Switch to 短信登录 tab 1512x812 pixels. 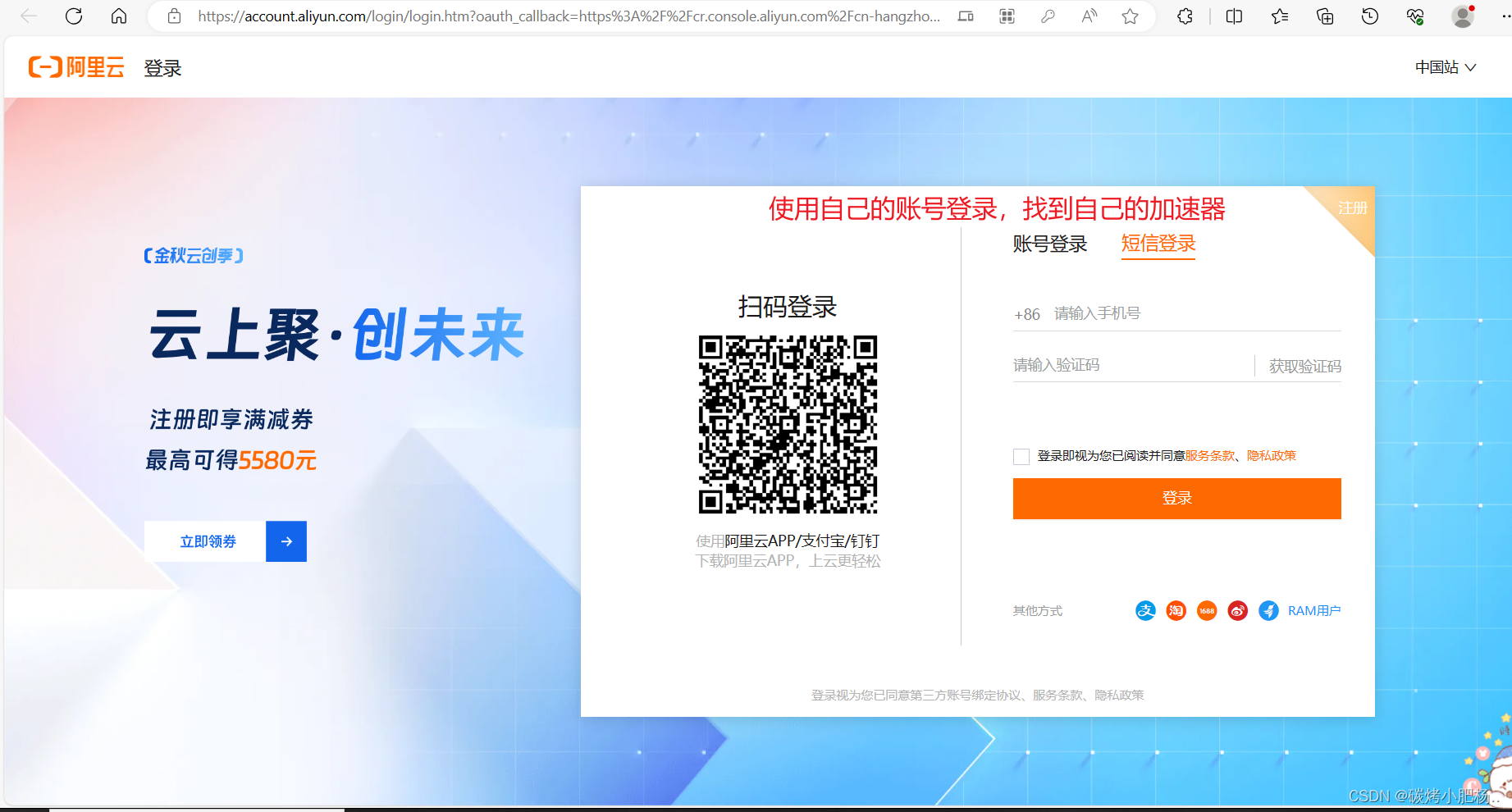(x=1158, y=244)
